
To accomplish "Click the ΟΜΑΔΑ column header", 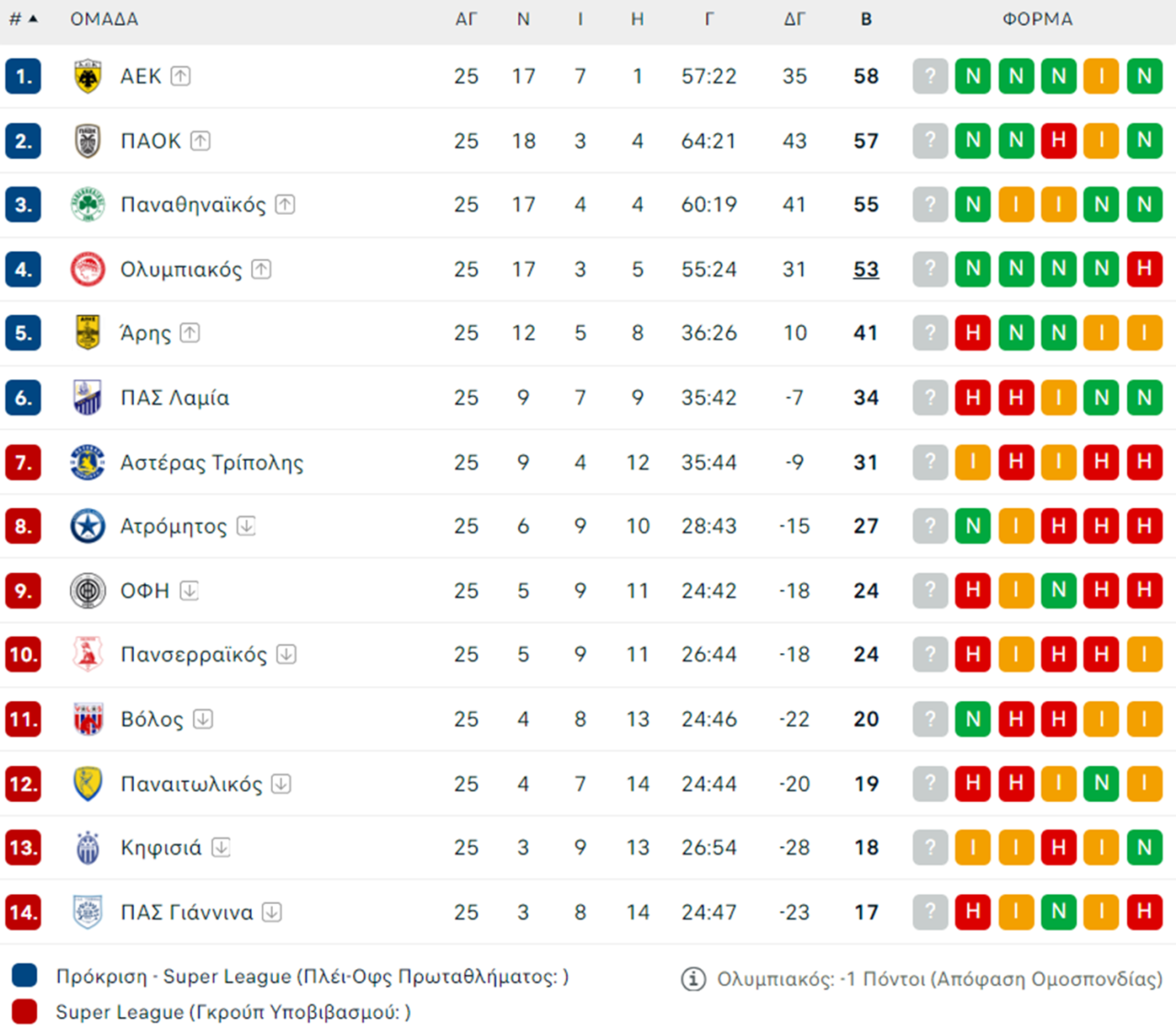I will point(104,19).
